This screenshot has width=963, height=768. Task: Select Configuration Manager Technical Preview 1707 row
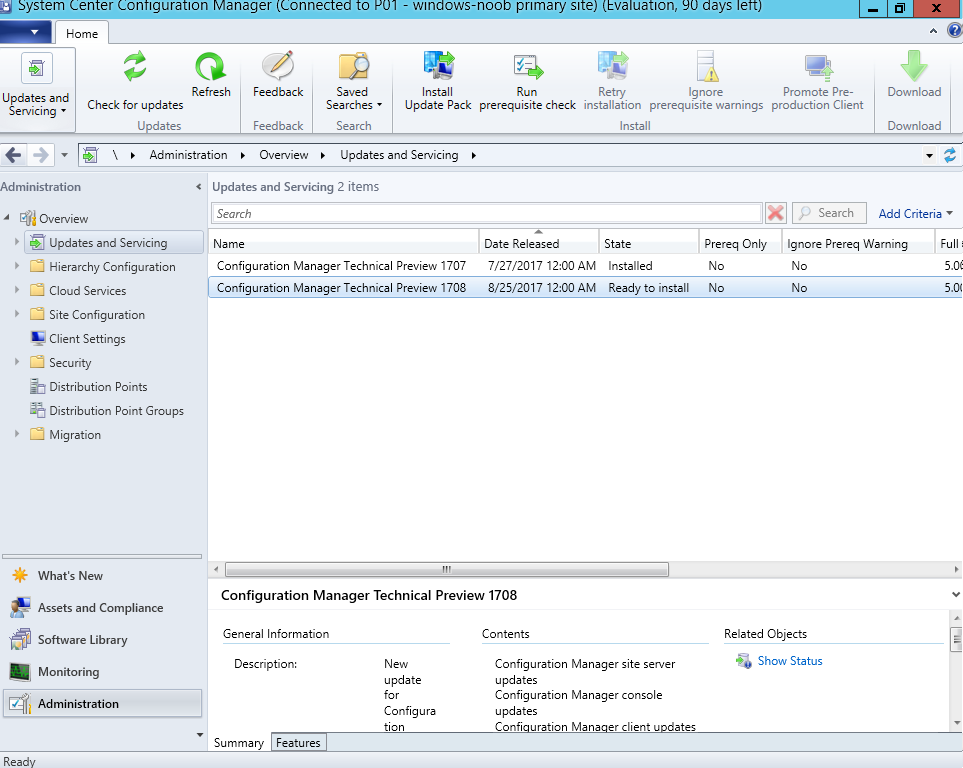coord(585,265)
